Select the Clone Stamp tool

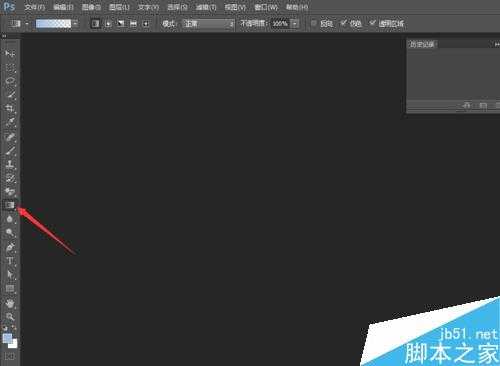pyautogui.click(x=10, y=164)
